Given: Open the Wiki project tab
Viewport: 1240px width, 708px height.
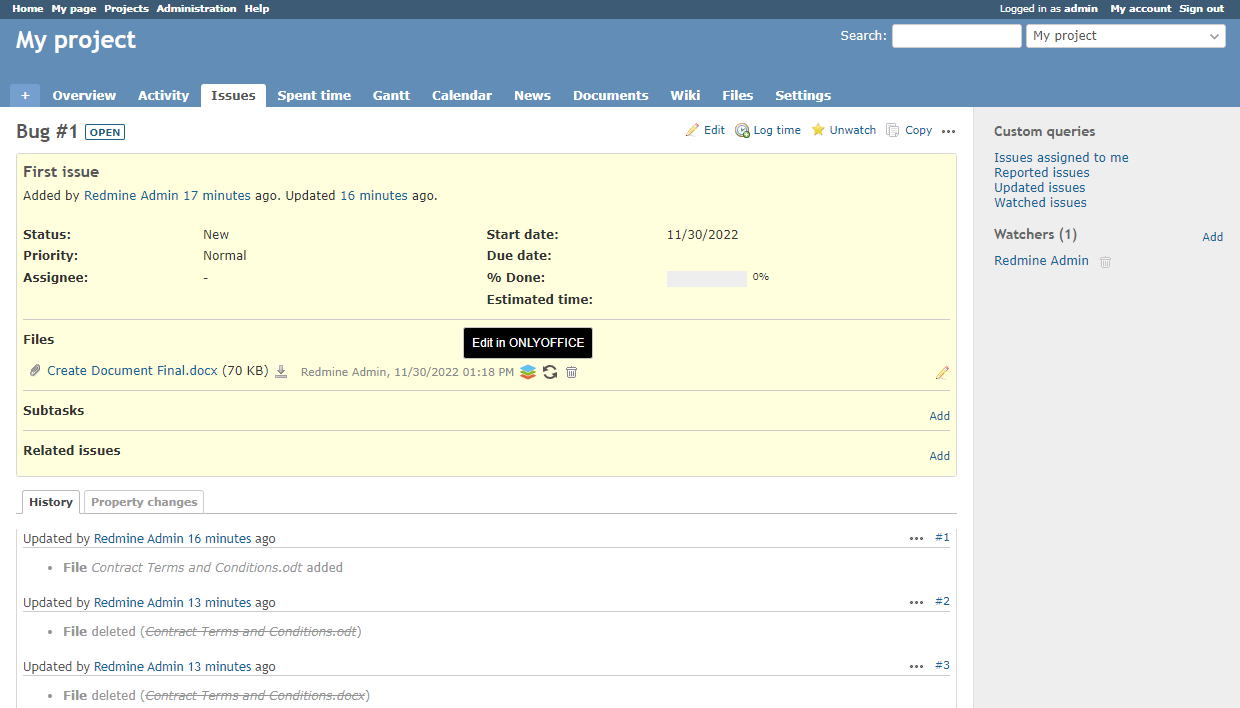Looking at the screenshot, I should tap(685, 95).
